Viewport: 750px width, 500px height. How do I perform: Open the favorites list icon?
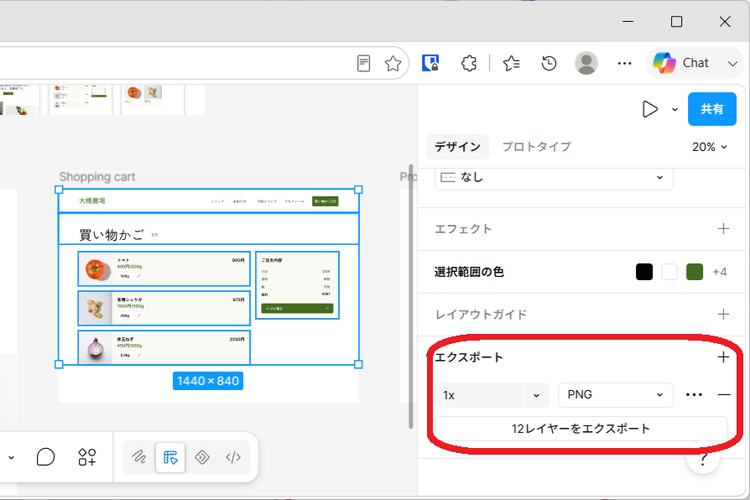[x=511, y=63]
